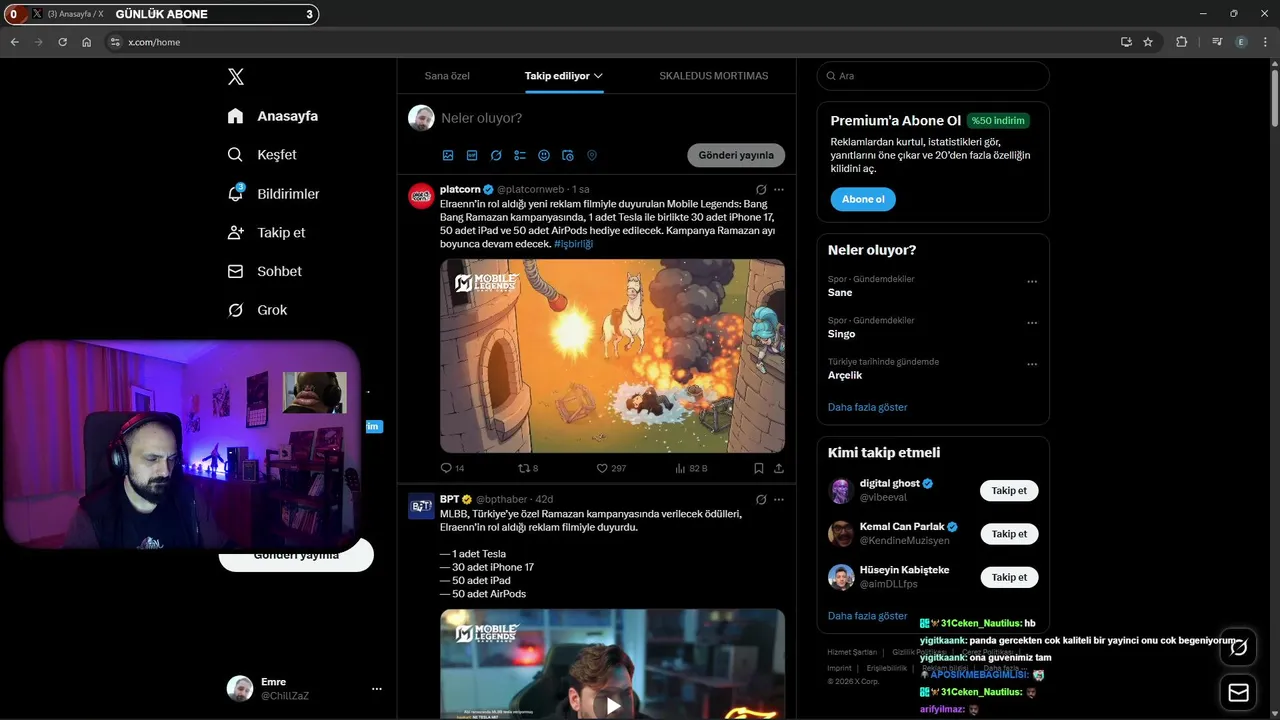Open browser profile E avatar
This screenshot has height=720, width=1280.
1241,42
